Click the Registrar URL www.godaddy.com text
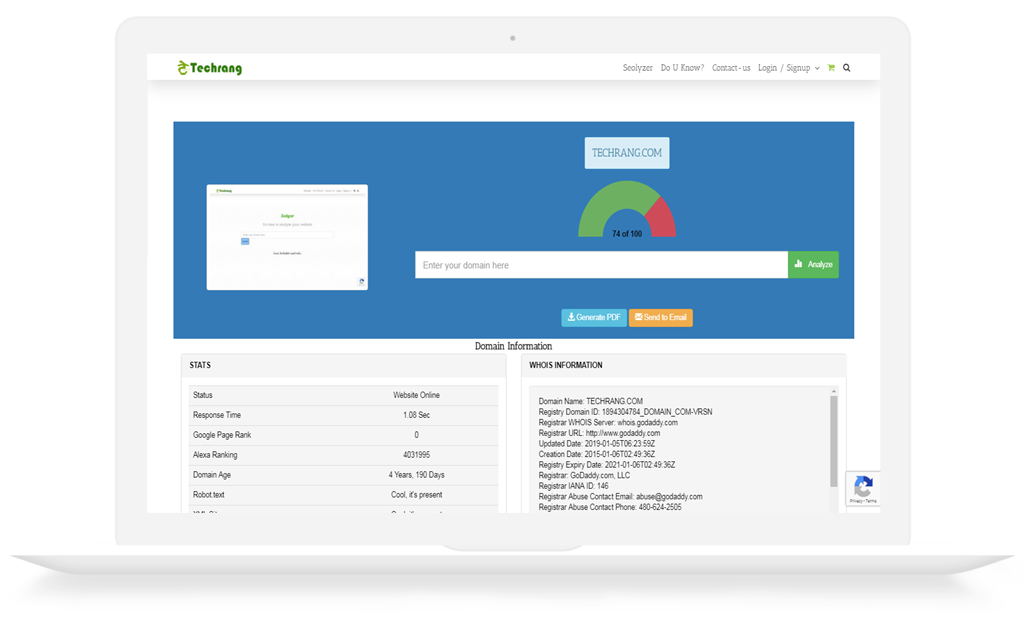 pos(623,433)
